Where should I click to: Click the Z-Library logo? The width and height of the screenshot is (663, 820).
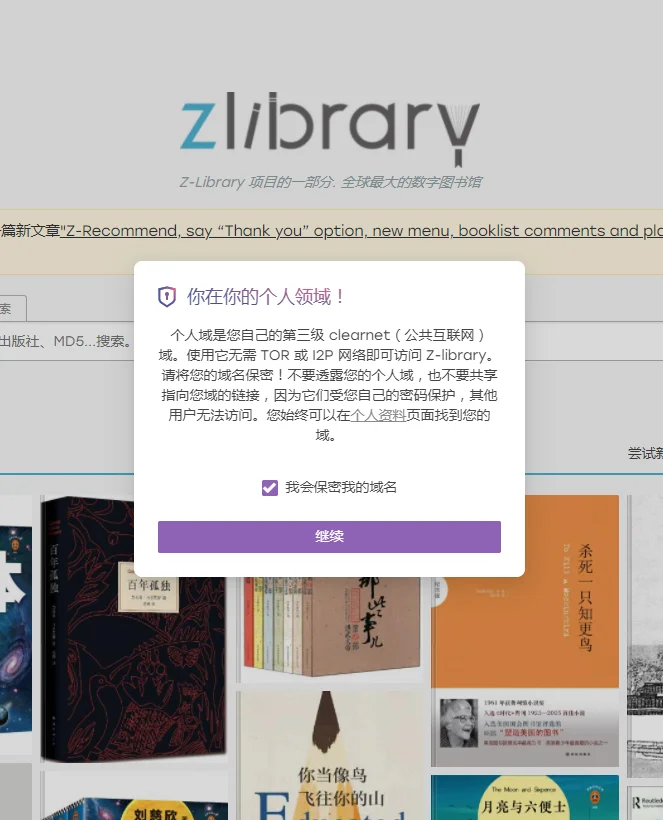tap(330, 129)
